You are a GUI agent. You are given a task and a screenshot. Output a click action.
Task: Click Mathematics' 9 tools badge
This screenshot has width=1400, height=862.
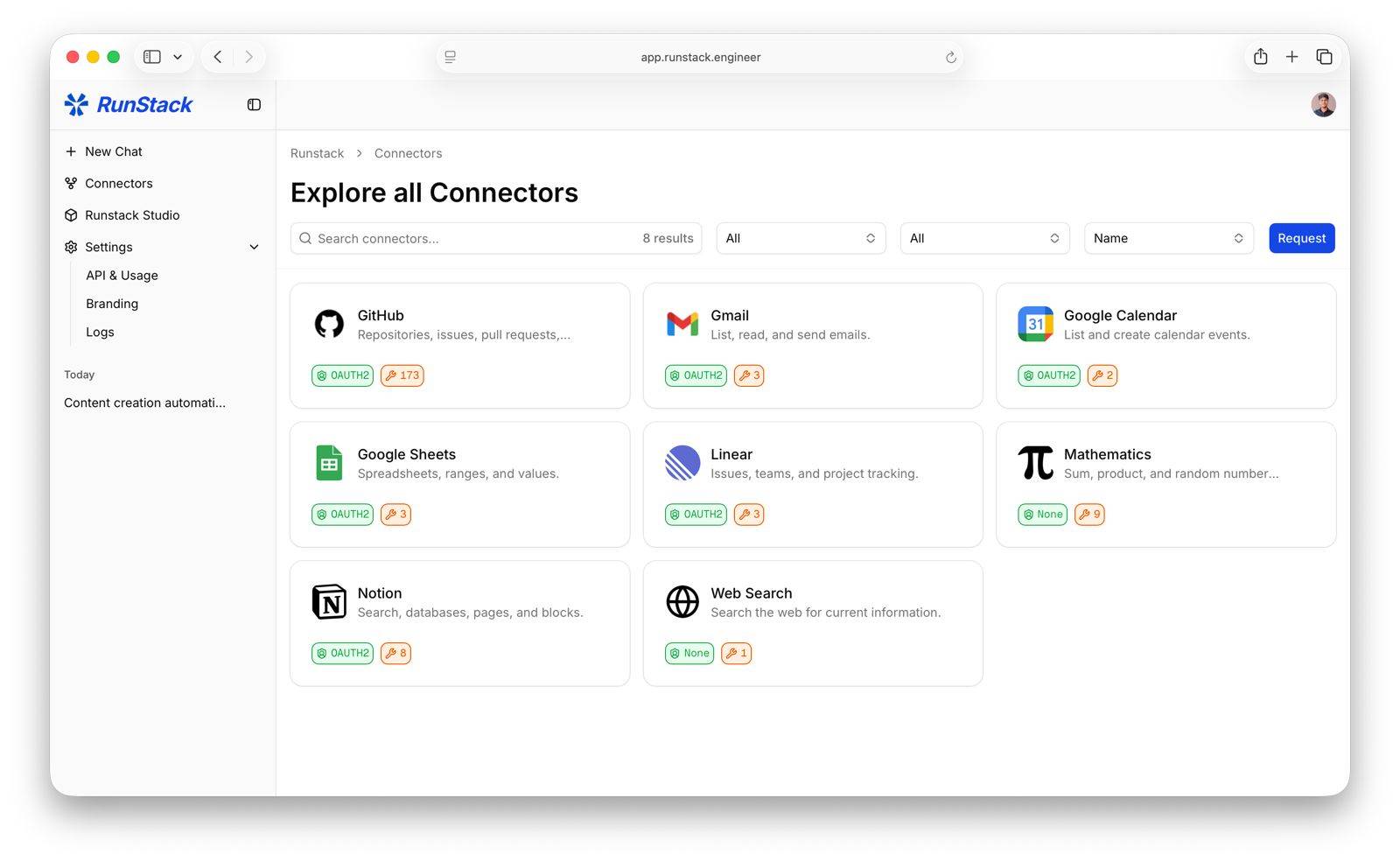[1089, 515]
